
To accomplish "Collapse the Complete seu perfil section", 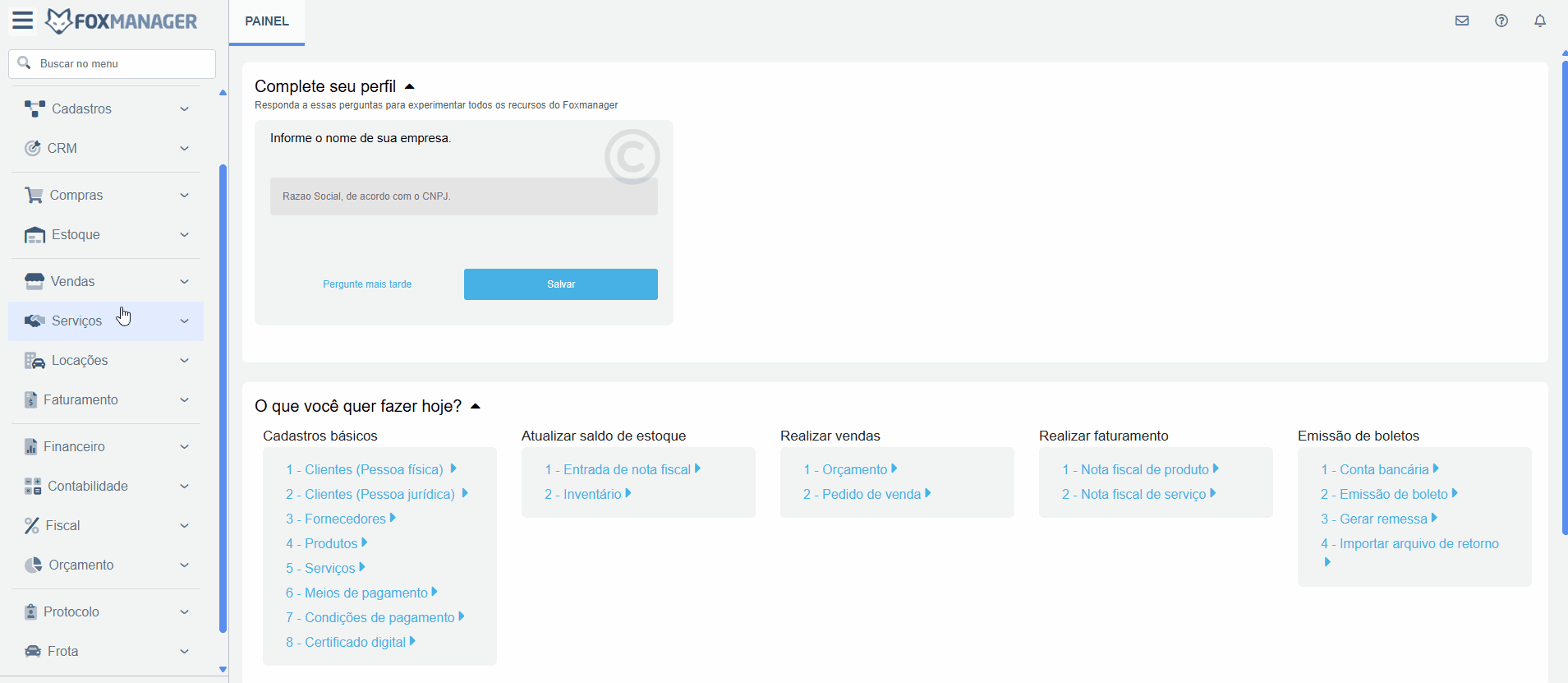I will 410,86.
